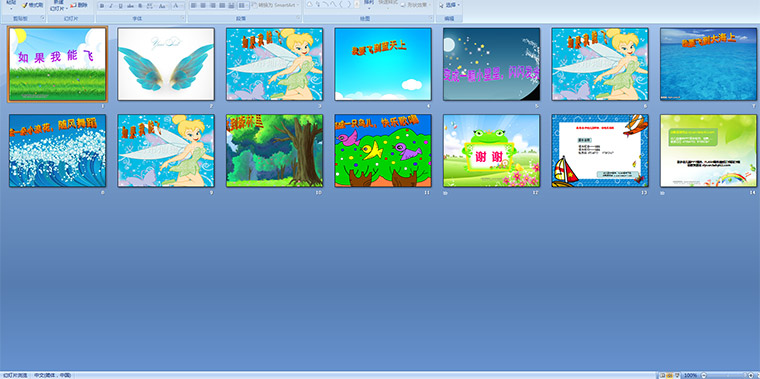760x379 pixels.
Task: Click the Italic formatting icon
Action: pos(111,6)
